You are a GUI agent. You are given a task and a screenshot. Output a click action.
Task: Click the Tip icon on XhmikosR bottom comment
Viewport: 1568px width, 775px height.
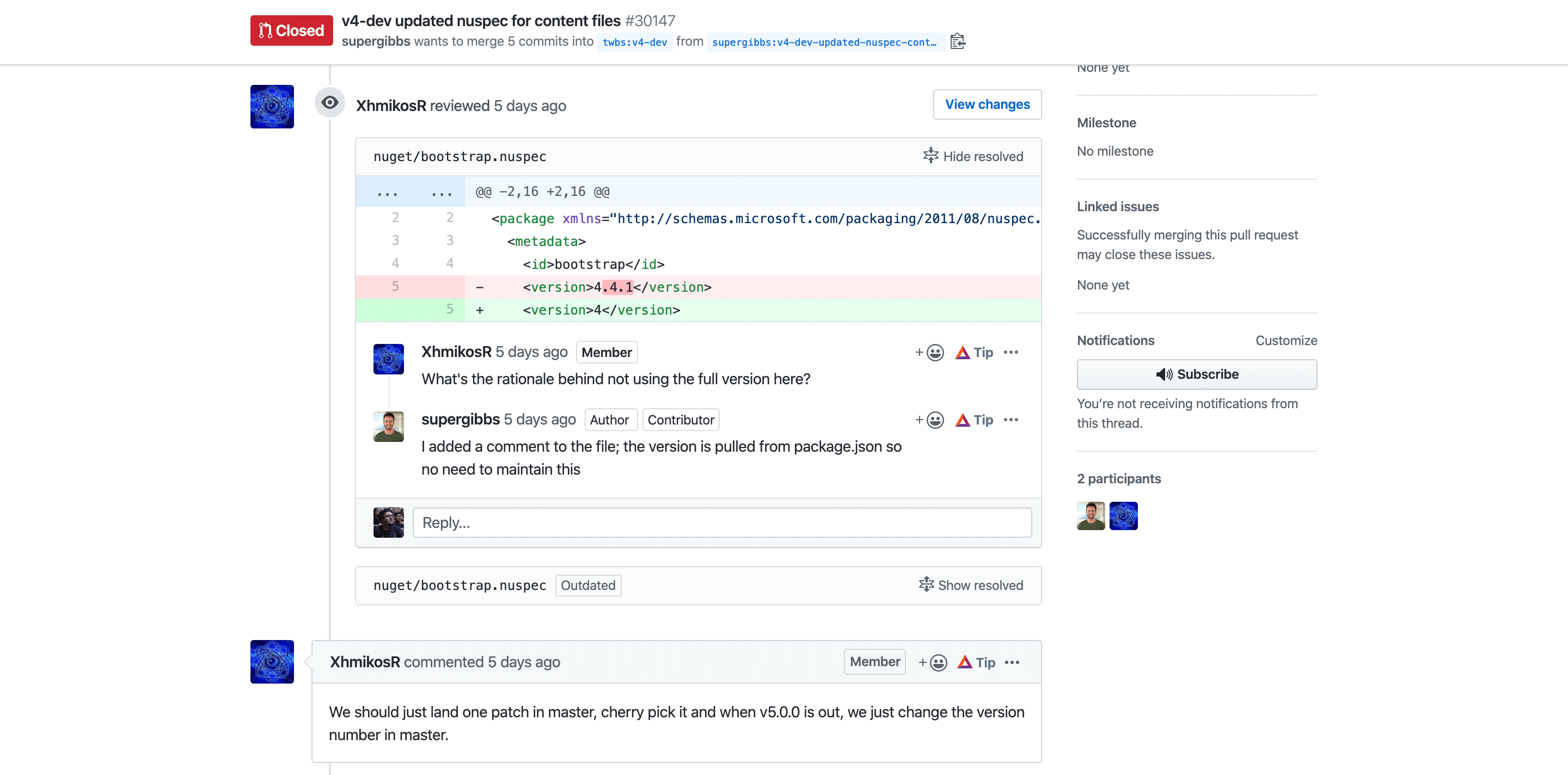pos(964,662)
